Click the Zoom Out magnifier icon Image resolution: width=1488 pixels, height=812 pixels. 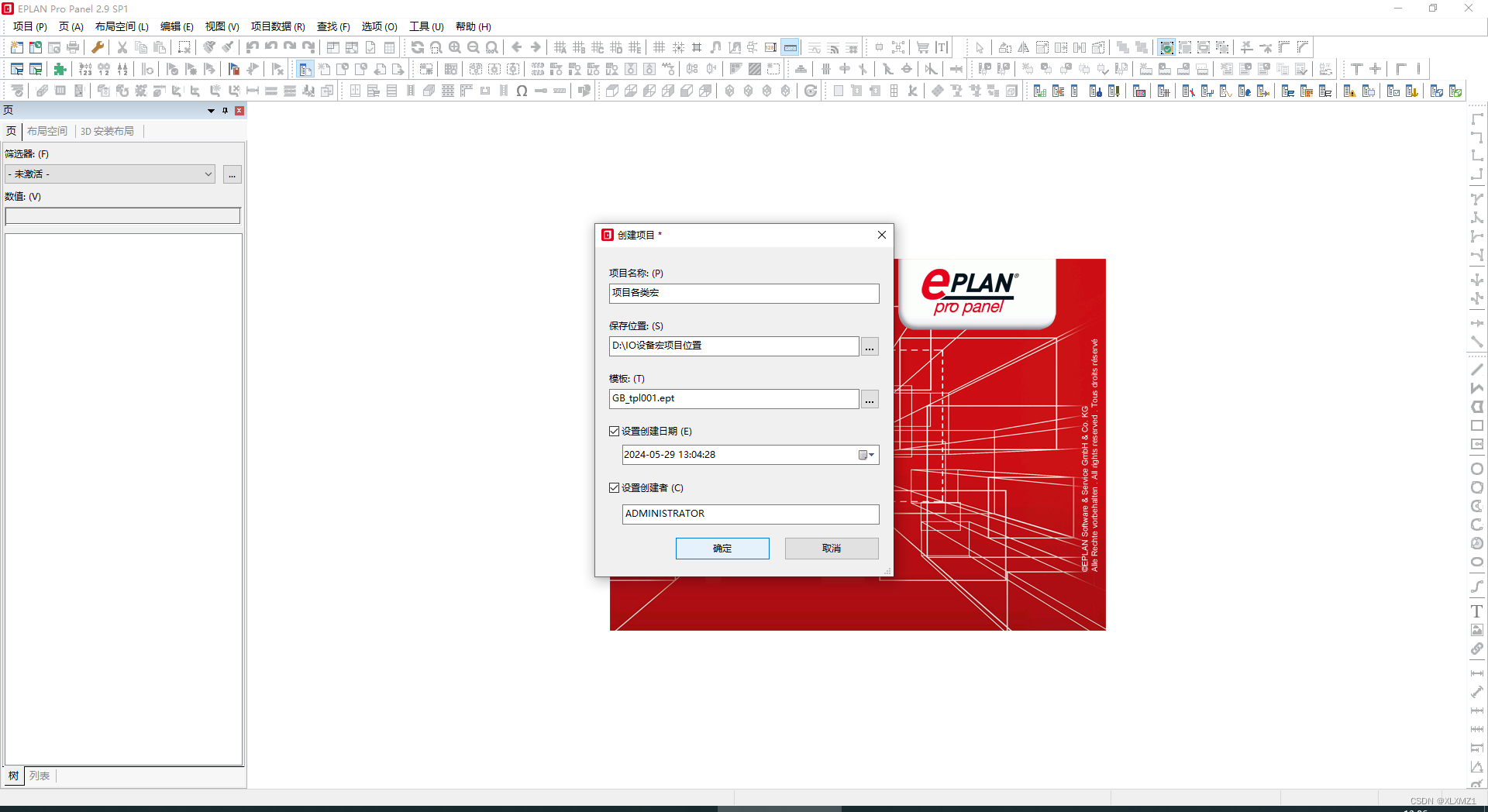click(x=474, y=47)
